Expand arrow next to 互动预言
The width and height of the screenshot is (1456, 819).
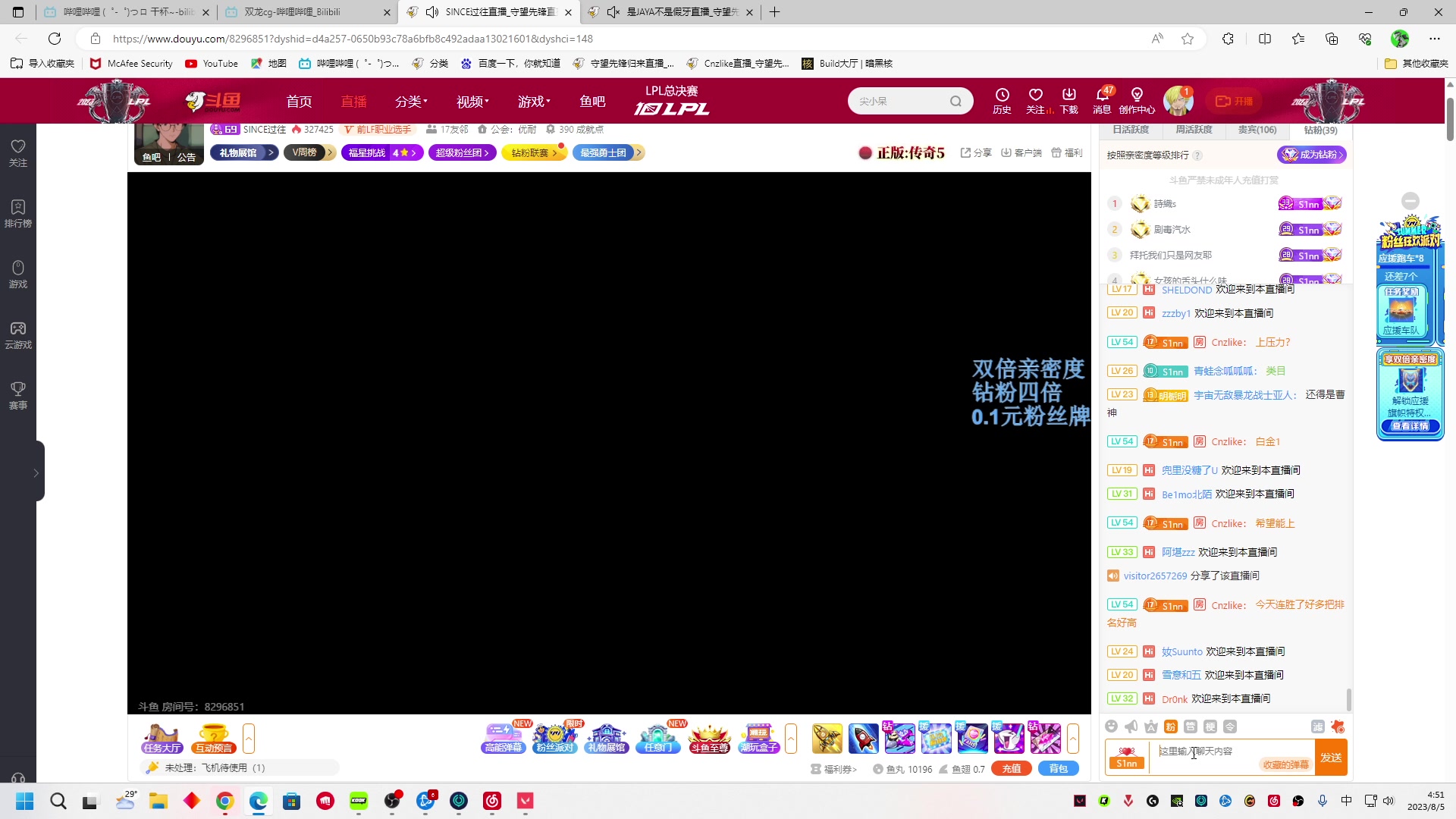click(x=249, y=738)
